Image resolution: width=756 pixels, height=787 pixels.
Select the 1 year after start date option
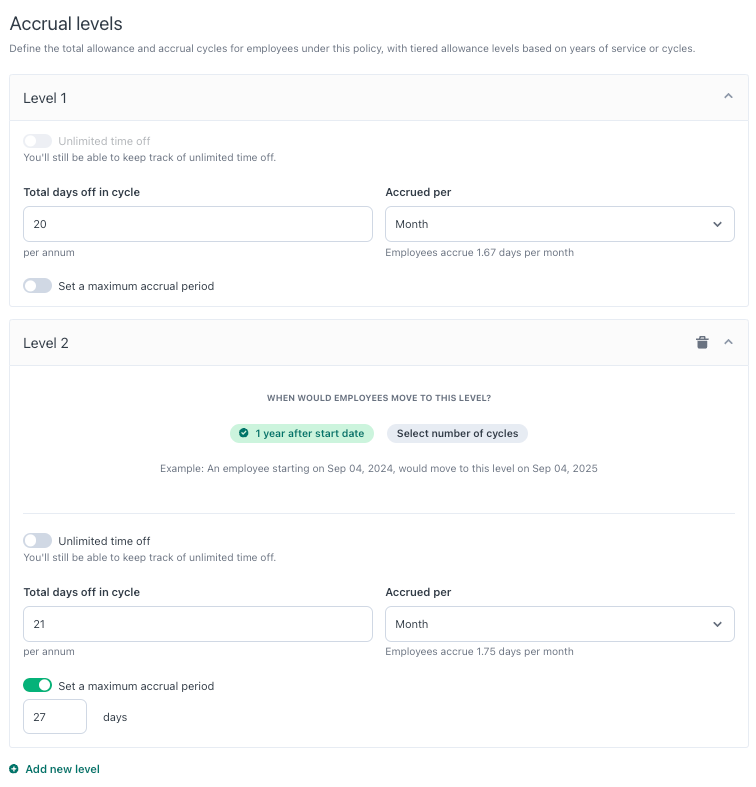coord(302,433)
